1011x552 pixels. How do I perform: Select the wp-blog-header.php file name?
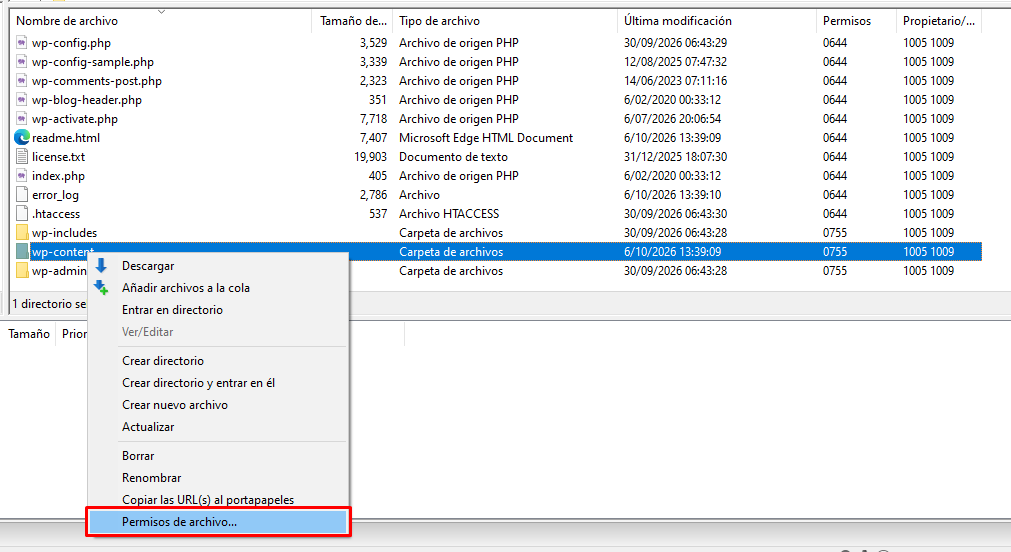point(86,100)
